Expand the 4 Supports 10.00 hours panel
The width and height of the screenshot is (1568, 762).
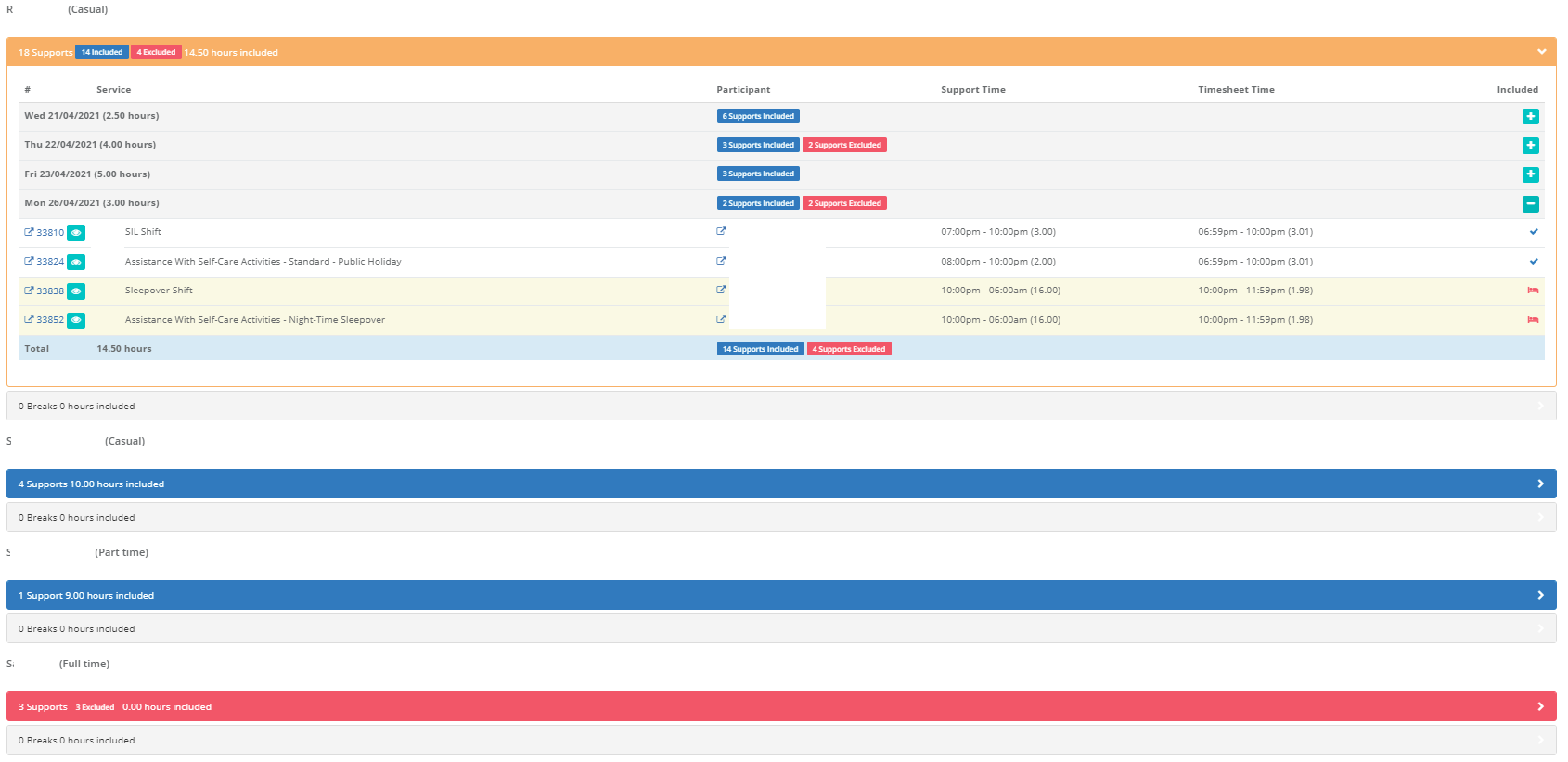point(781,484)
